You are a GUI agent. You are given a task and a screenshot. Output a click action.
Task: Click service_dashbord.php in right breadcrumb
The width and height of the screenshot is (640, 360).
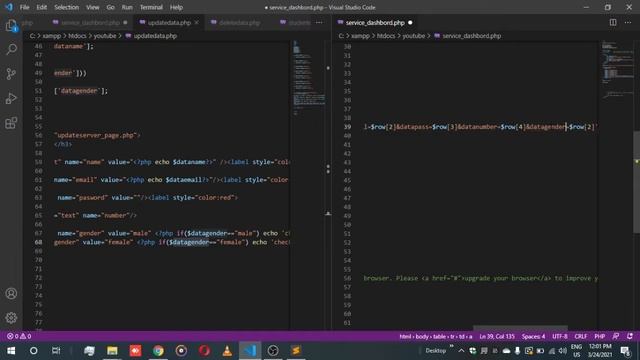[x=471, y=36]
